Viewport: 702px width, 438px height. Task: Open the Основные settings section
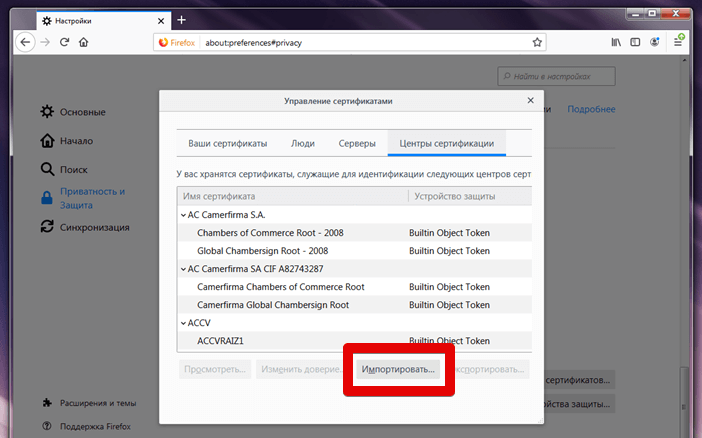click(73, 112)
